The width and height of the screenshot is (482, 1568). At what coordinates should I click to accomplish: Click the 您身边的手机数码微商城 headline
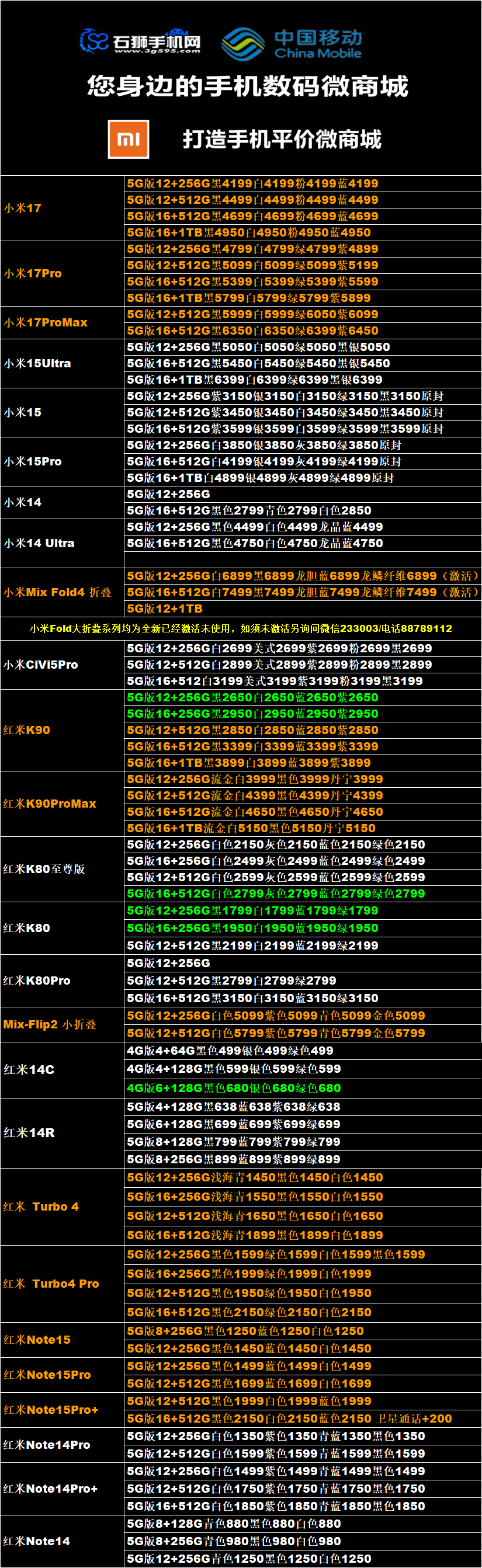click(x=247, y=86)
